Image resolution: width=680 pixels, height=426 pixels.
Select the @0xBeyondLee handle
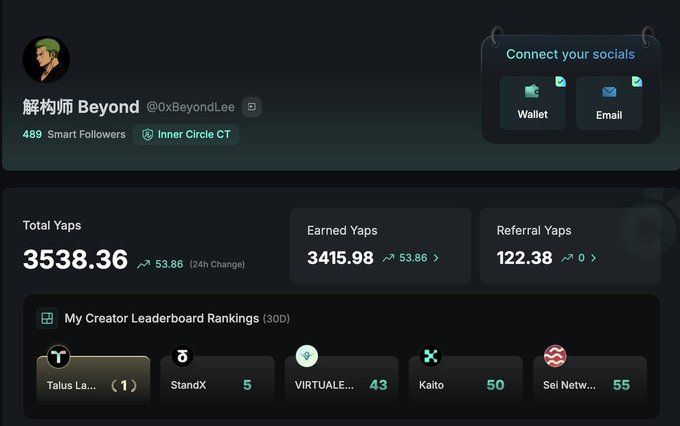(x=190, y=107)
